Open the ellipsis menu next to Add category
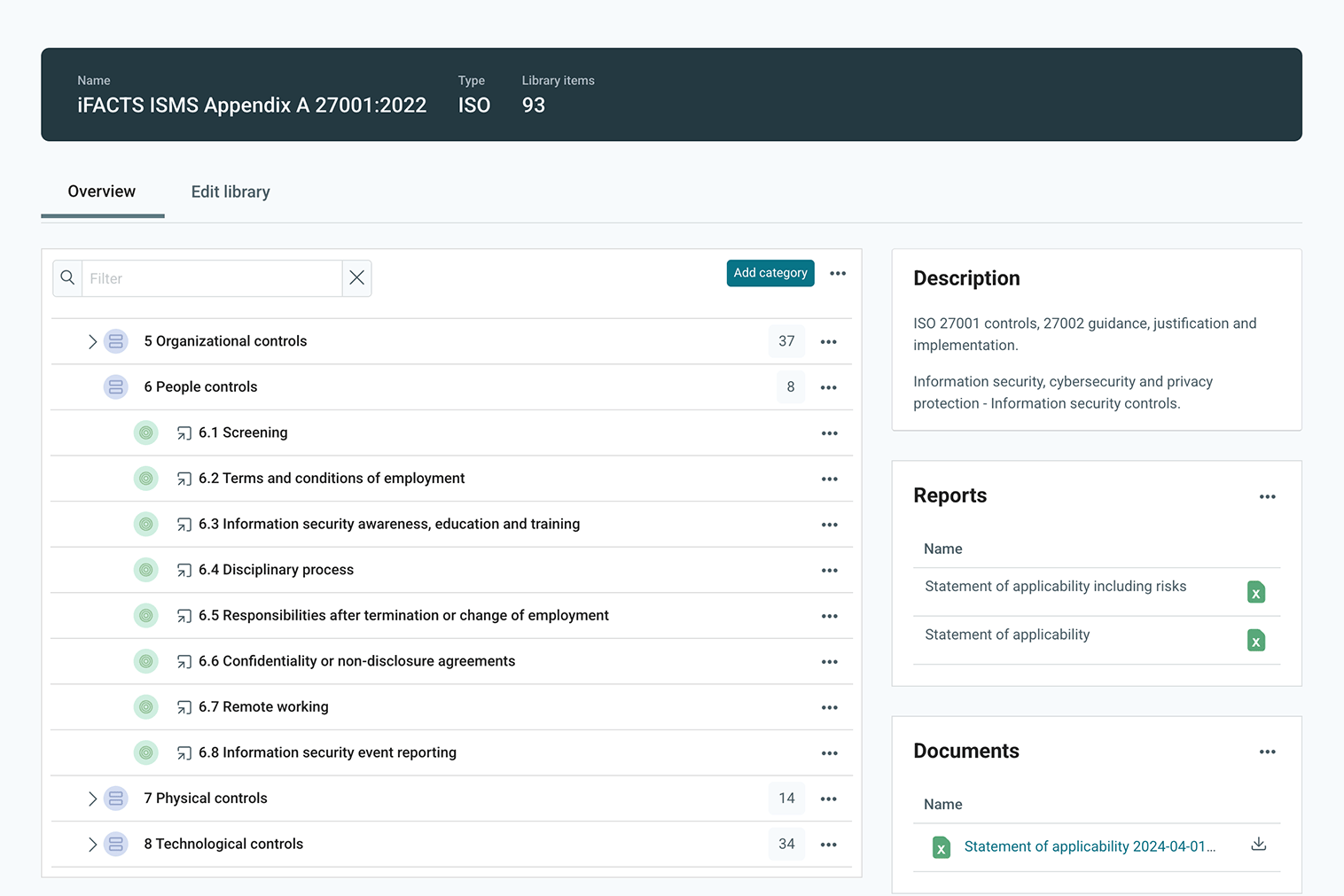The height and width of the screenshot is (896, 1344). pyautogui.click(x=838, y=273)
